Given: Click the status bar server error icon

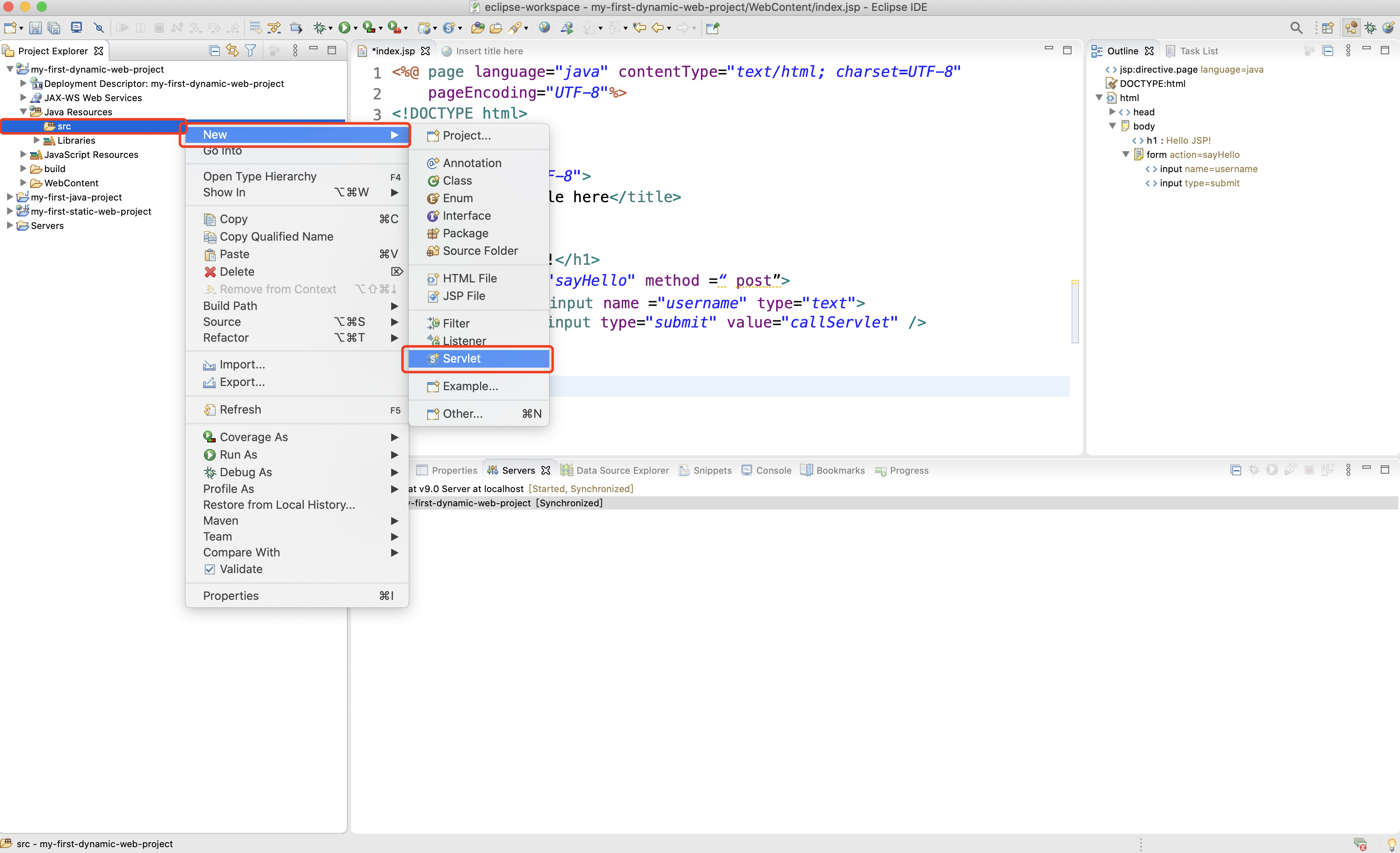Looking at the screenshot, I should click(x=1360, y=844).
